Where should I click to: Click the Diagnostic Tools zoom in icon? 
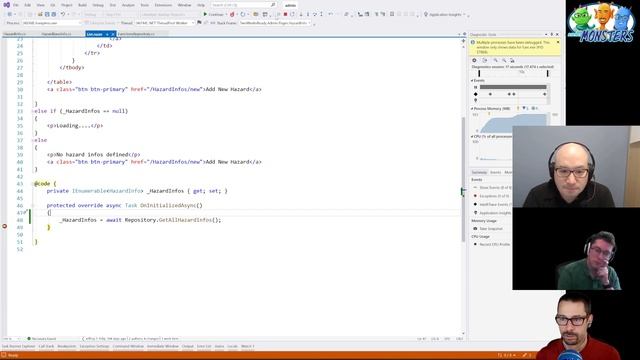[x=495, y=60]
